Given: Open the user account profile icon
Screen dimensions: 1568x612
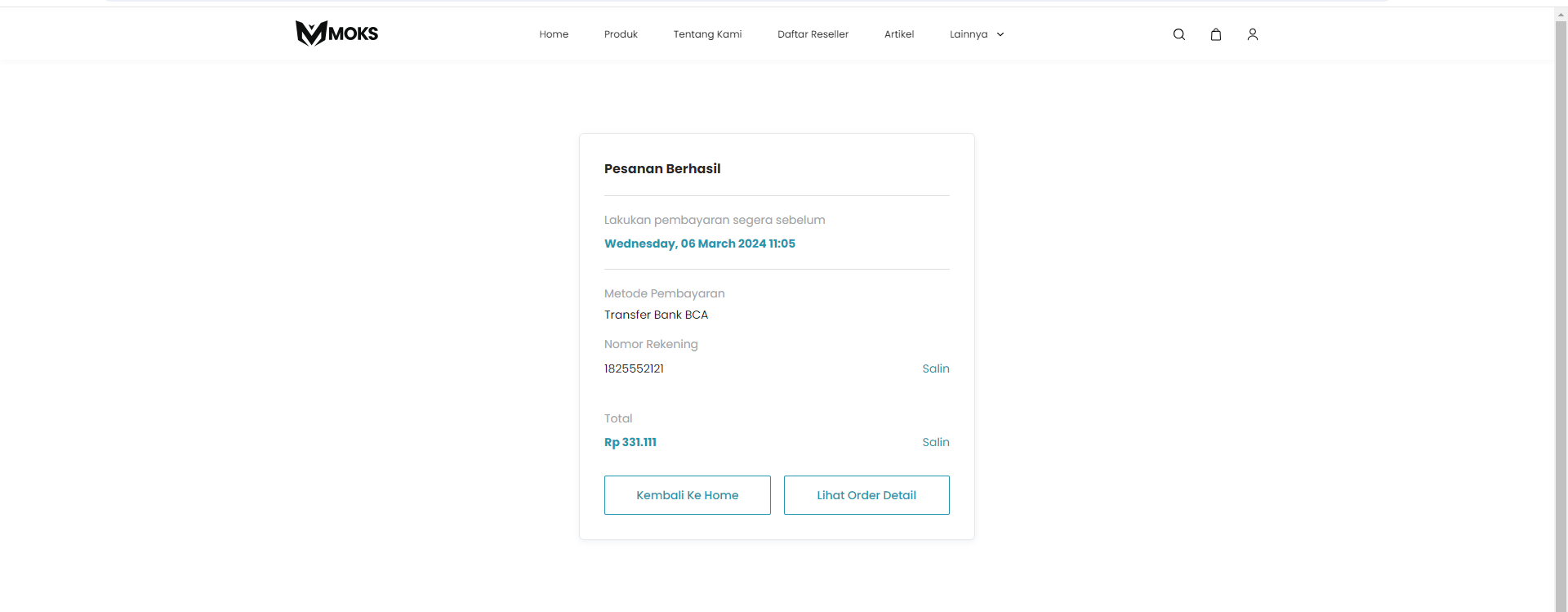Looking at the screenshot, I should (x=1252, y=34).
